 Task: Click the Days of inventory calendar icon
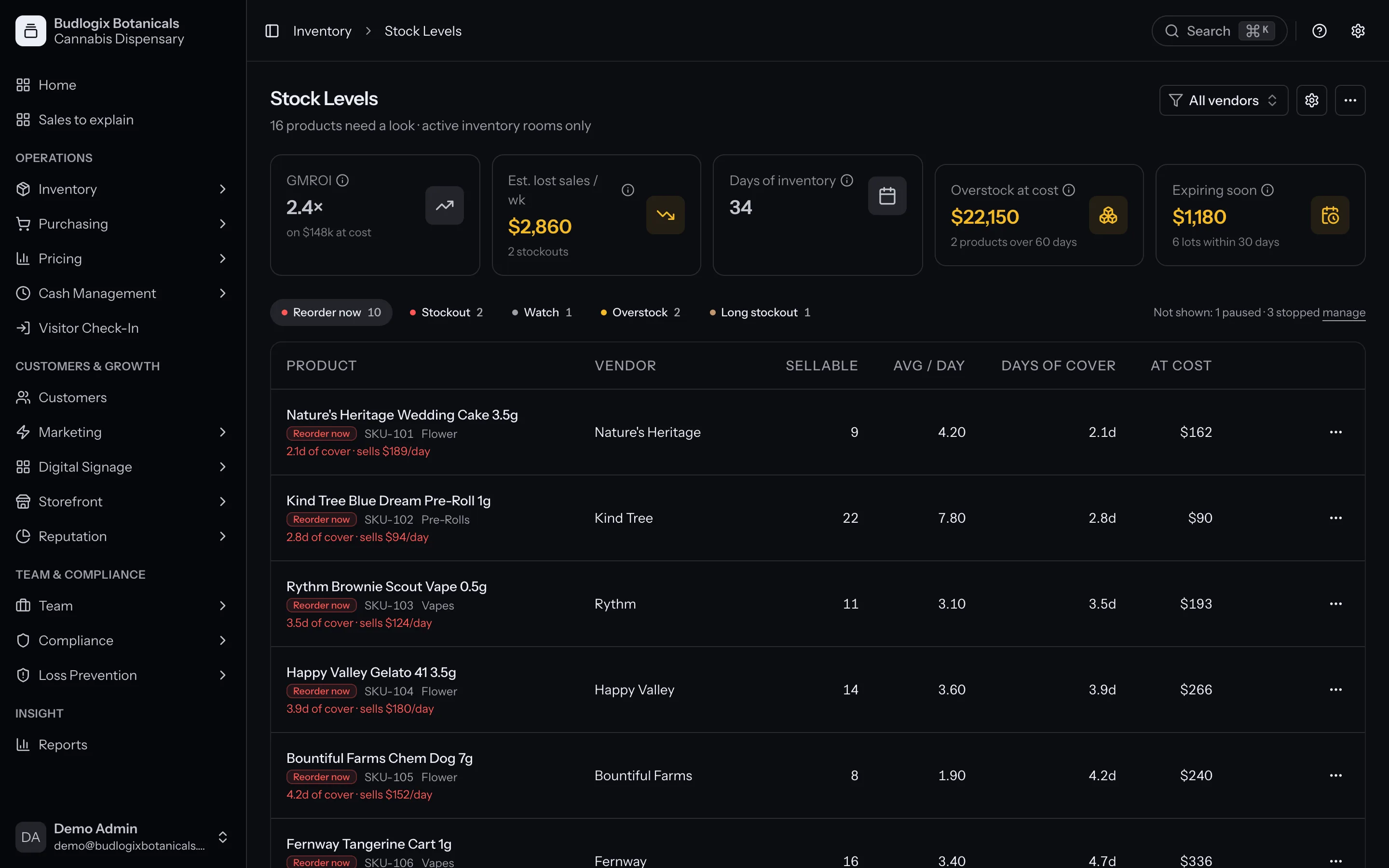point(887,196)
